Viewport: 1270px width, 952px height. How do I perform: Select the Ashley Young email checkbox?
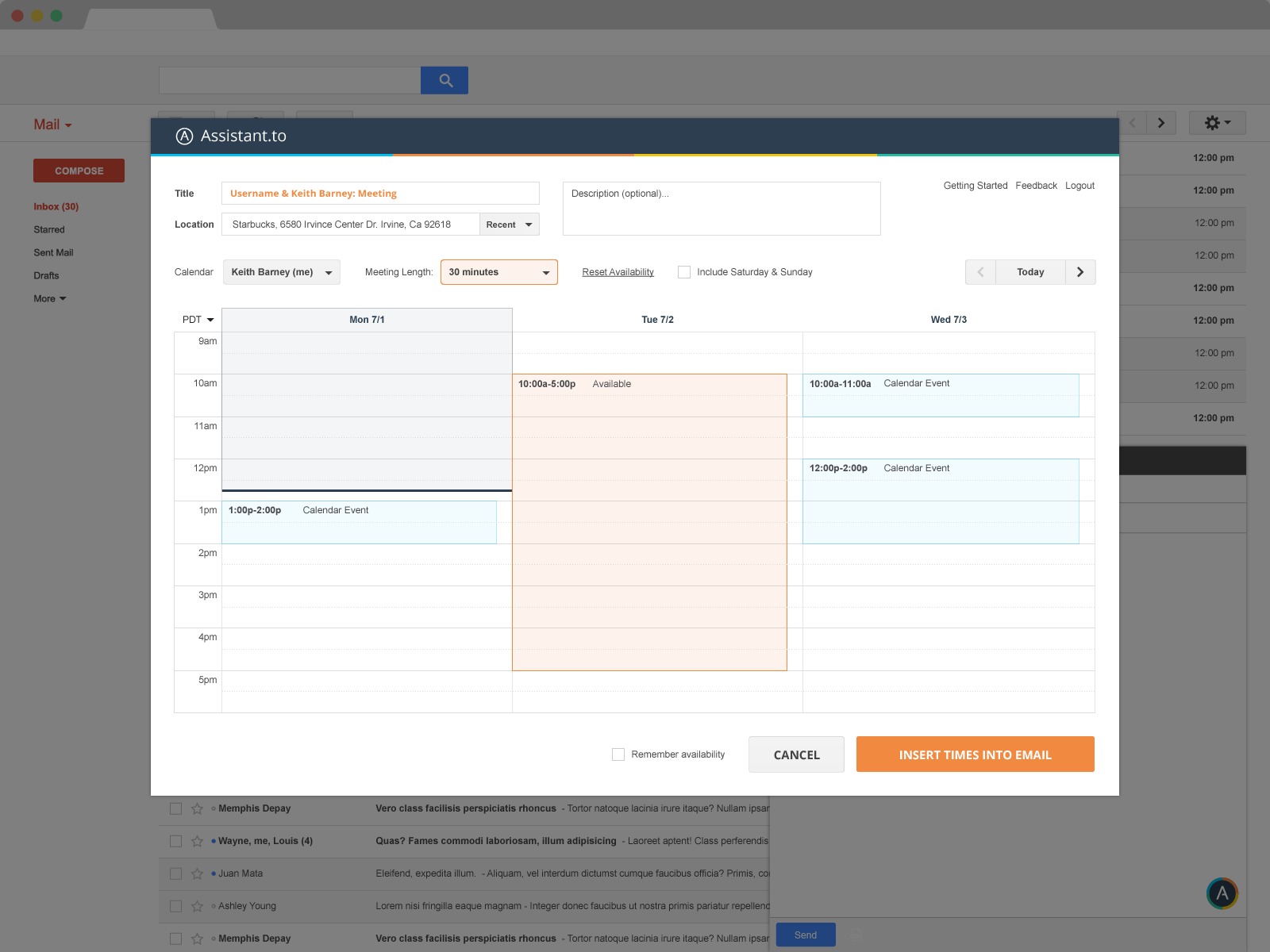pos(176,906)
